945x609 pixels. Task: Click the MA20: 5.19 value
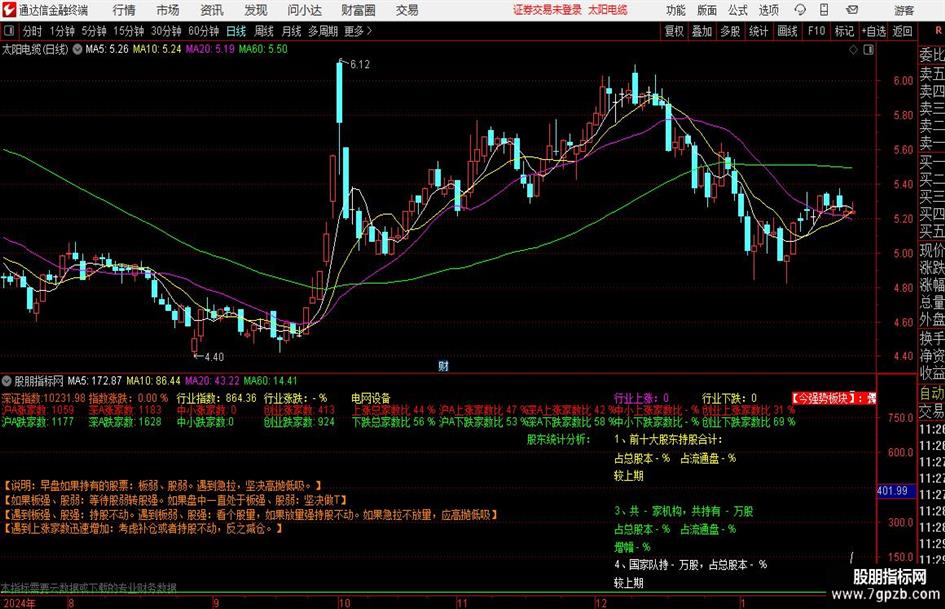tap(210, 49)
